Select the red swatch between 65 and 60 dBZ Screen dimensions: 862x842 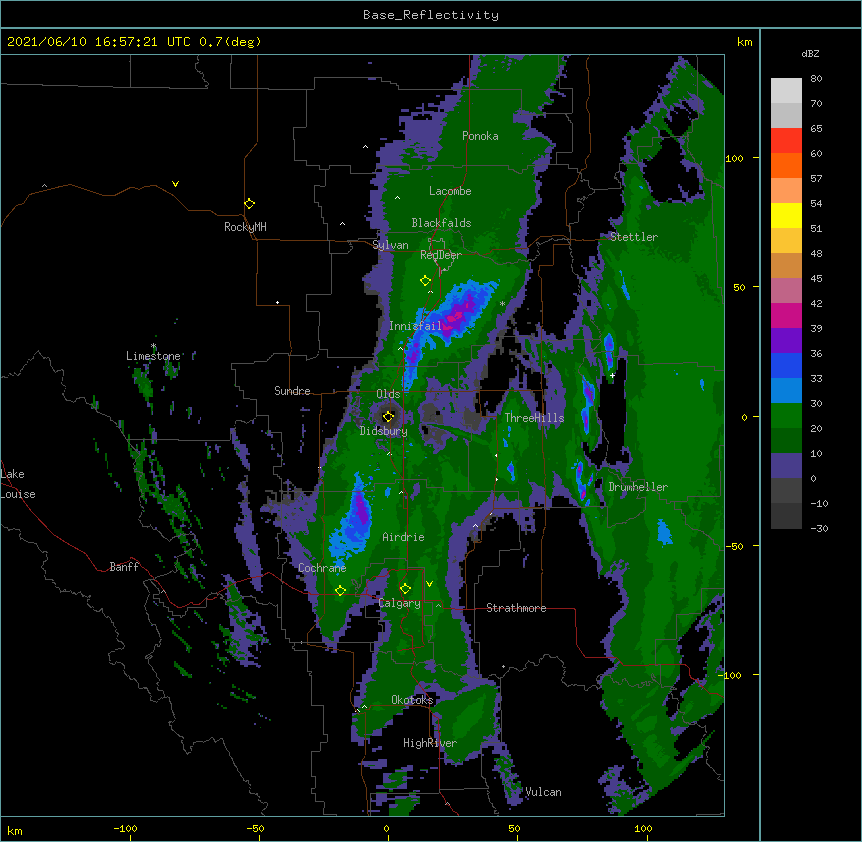786,141
